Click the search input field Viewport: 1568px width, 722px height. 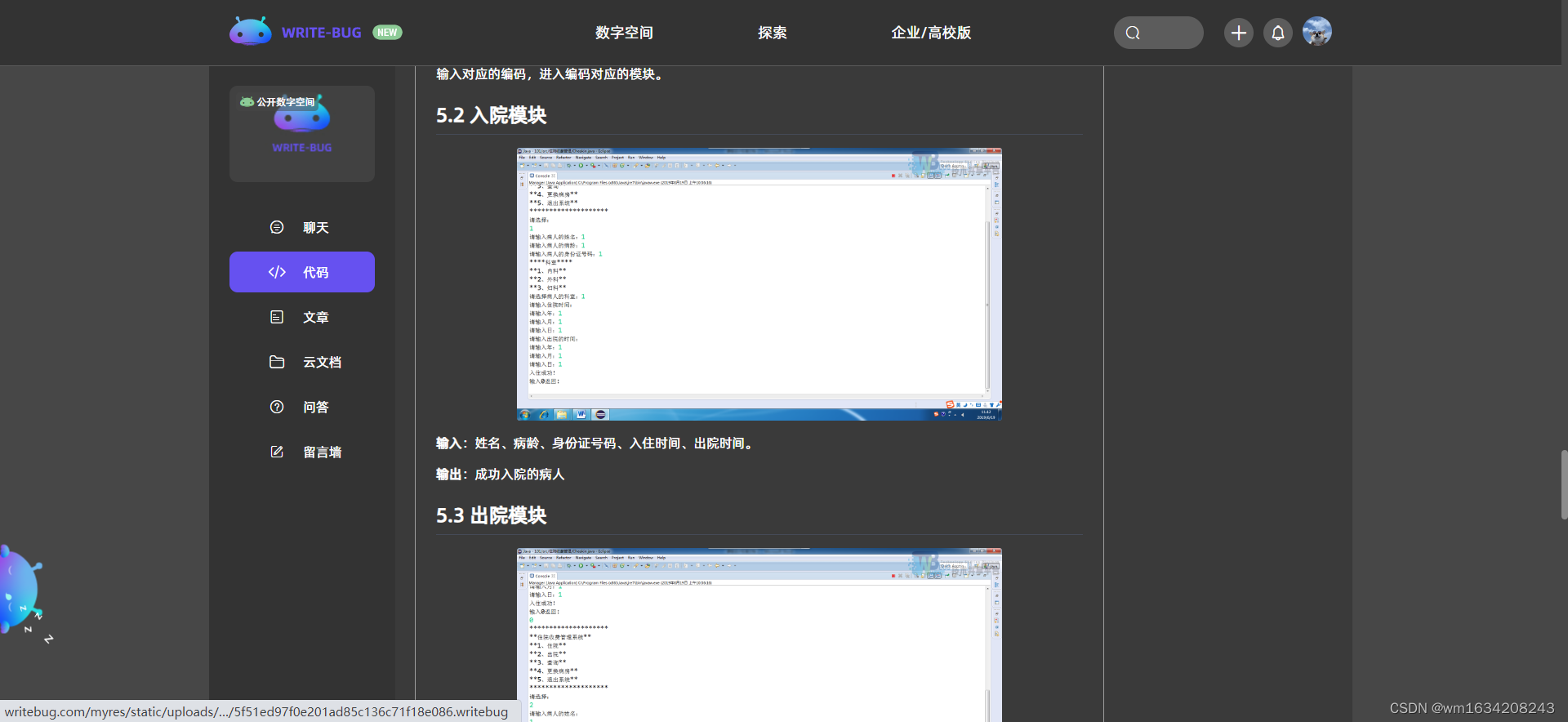point(1158,33)
